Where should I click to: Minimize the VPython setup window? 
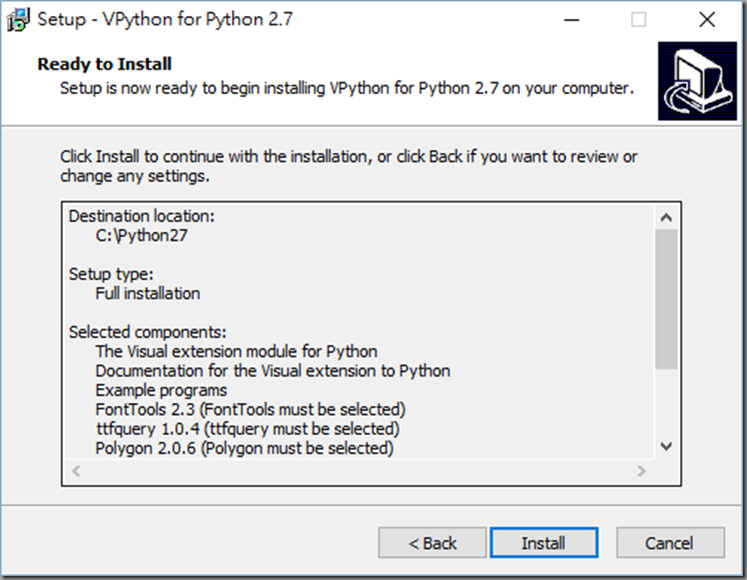[x=571, y=20]
